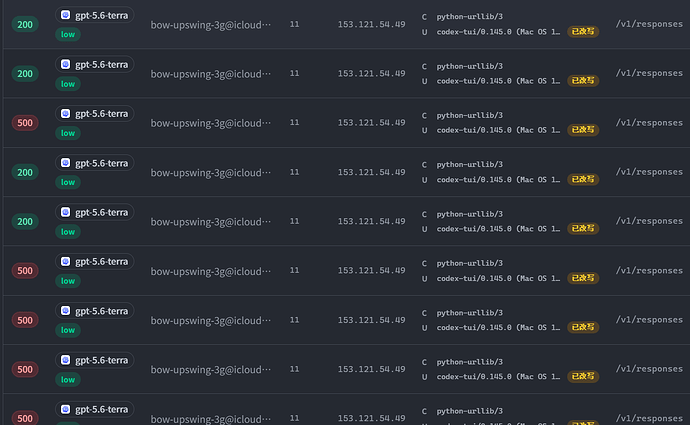Click the green low tag in the second row

point(68,84)
